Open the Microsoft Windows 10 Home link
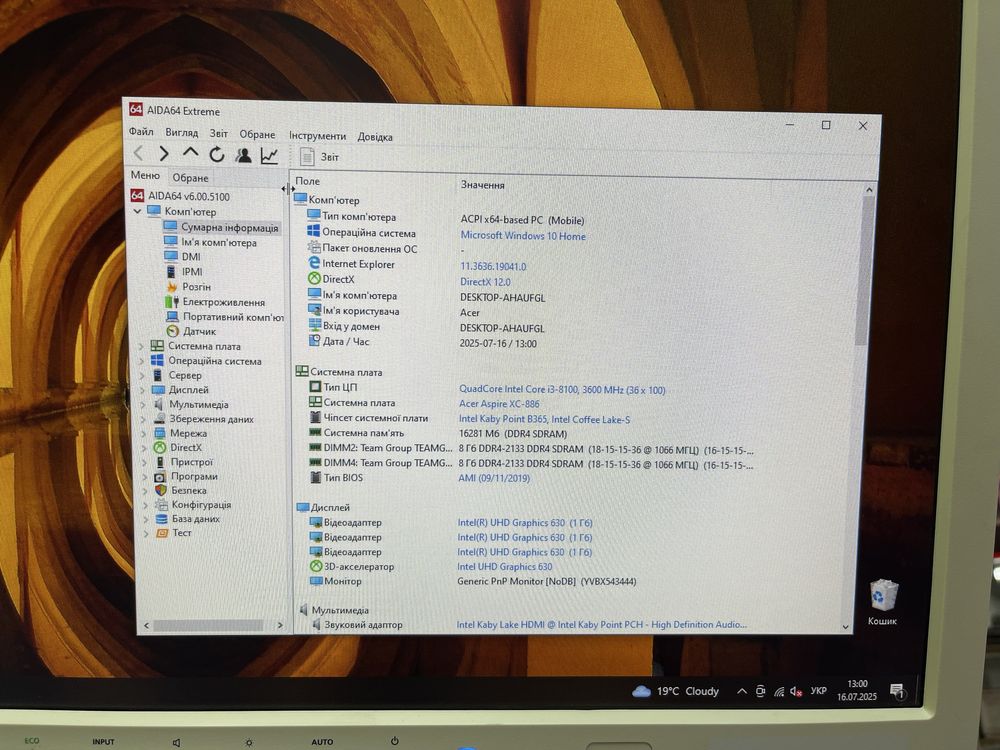Screen dimensions: 1000x750 (x=523, y=235)
